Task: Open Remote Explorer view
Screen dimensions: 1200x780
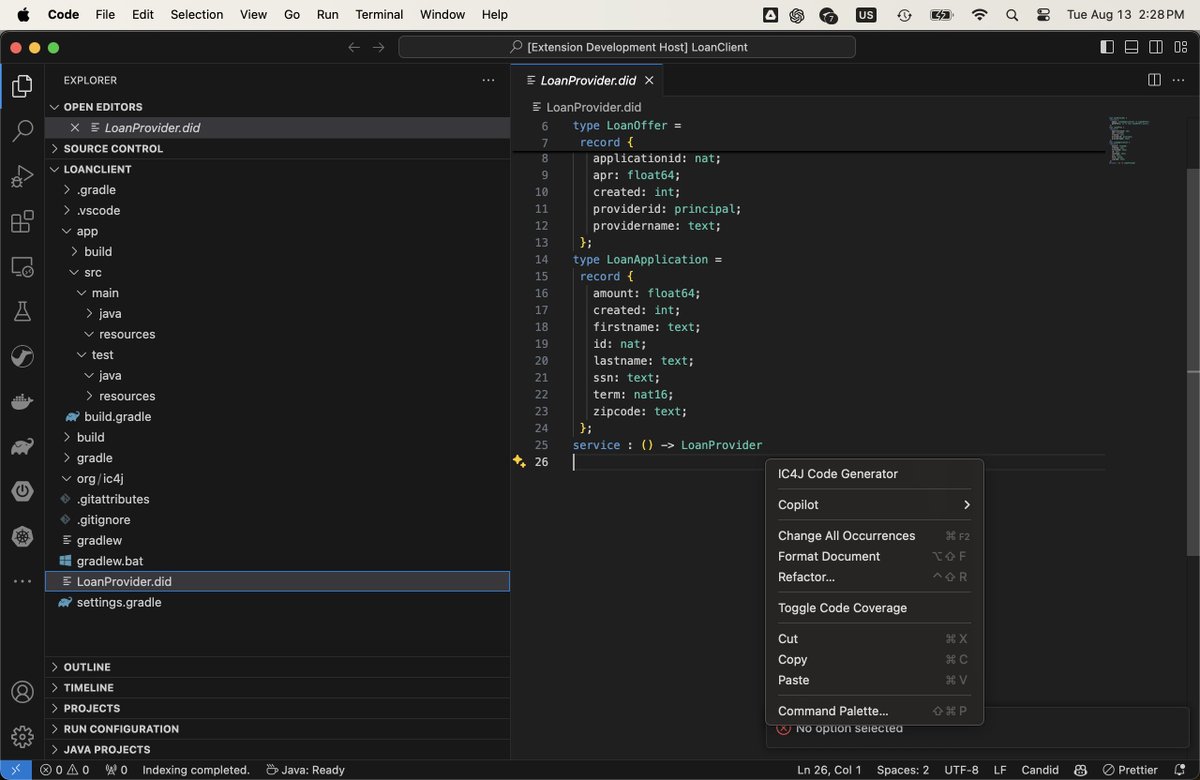Action: point(22,267)
